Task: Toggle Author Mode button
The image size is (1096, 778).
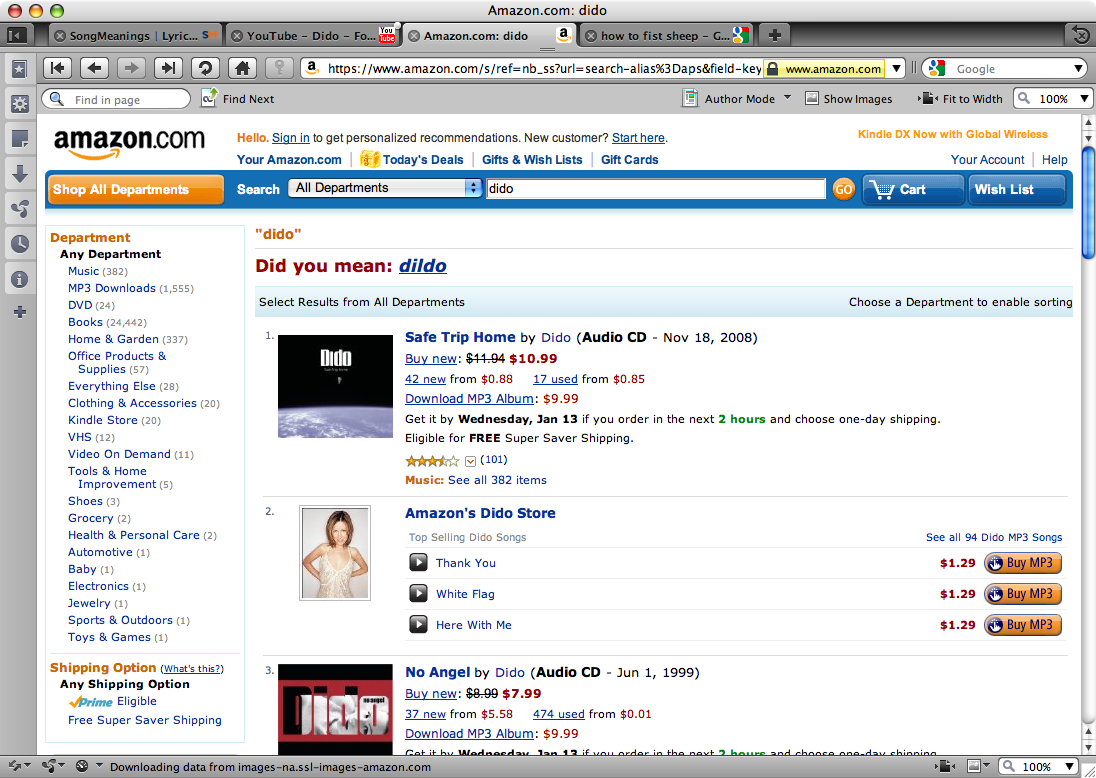Action: 729,99
